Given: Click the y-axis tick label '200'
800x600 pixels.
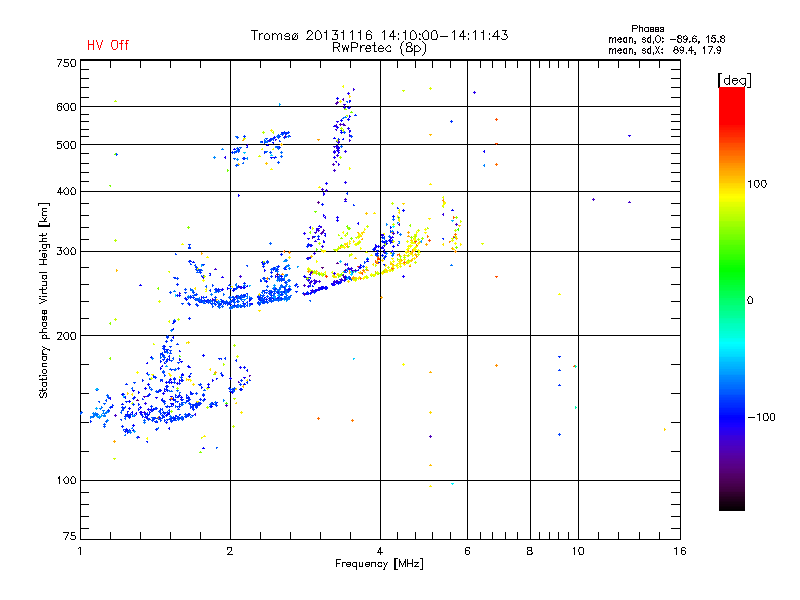Looking at the screenshot, I should pos(66,336).
